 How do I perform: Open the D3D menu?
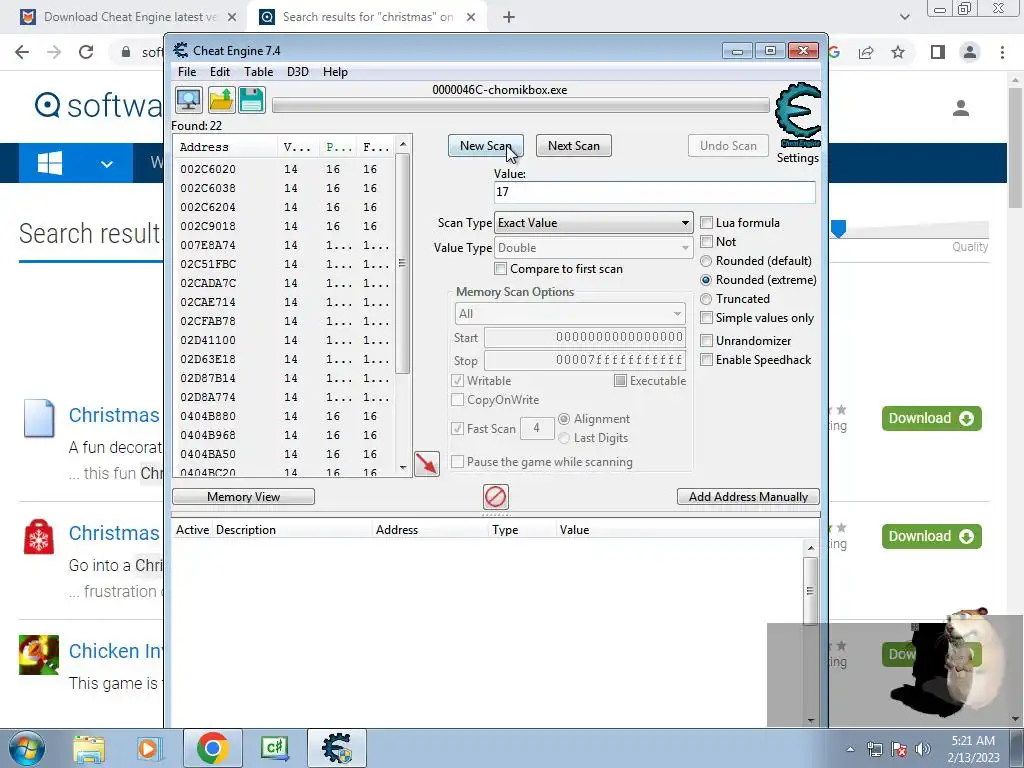click(x=298, y=72)
